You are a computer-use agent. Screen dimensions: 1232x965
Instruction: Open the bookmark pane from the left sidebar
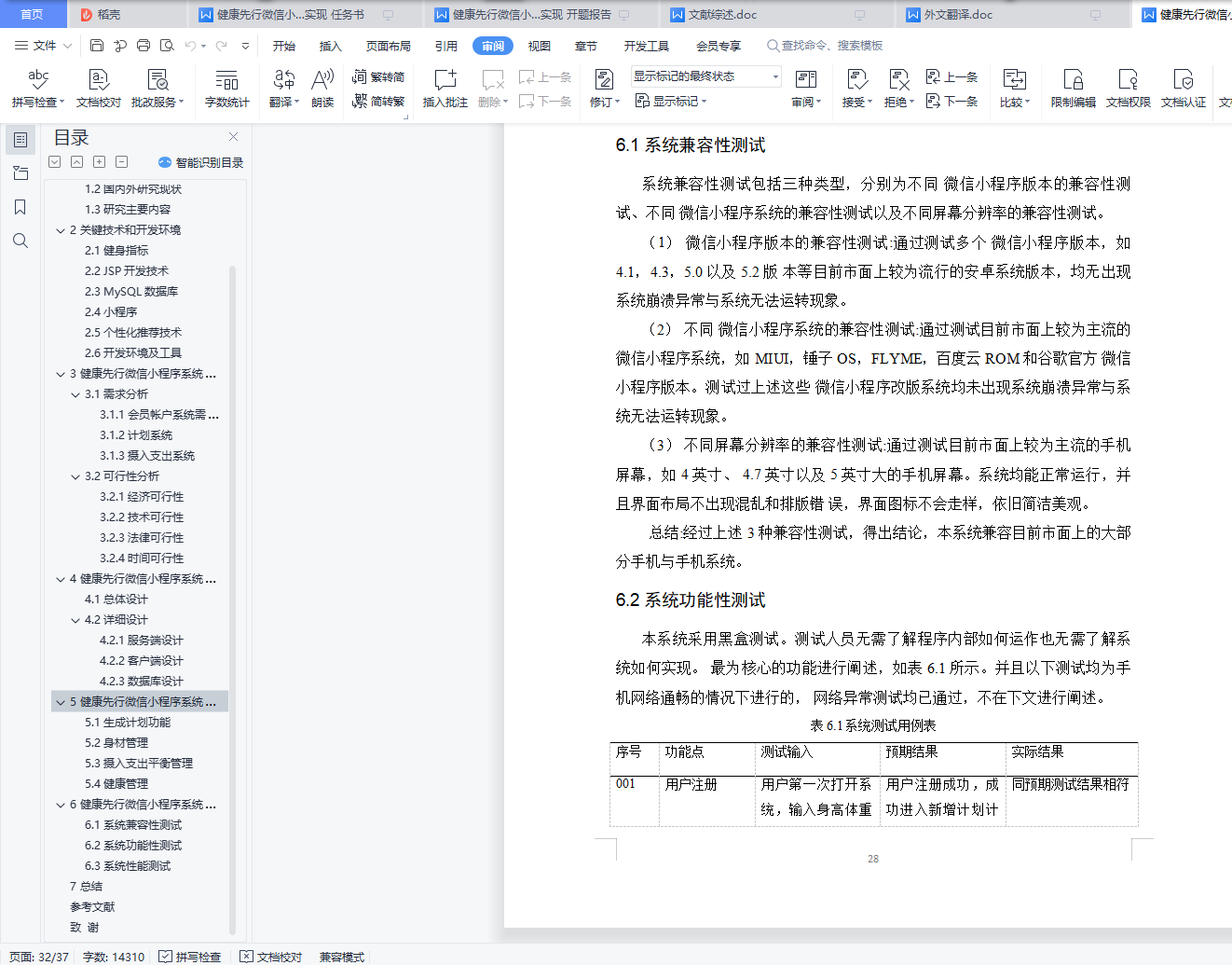click(21, 207)
